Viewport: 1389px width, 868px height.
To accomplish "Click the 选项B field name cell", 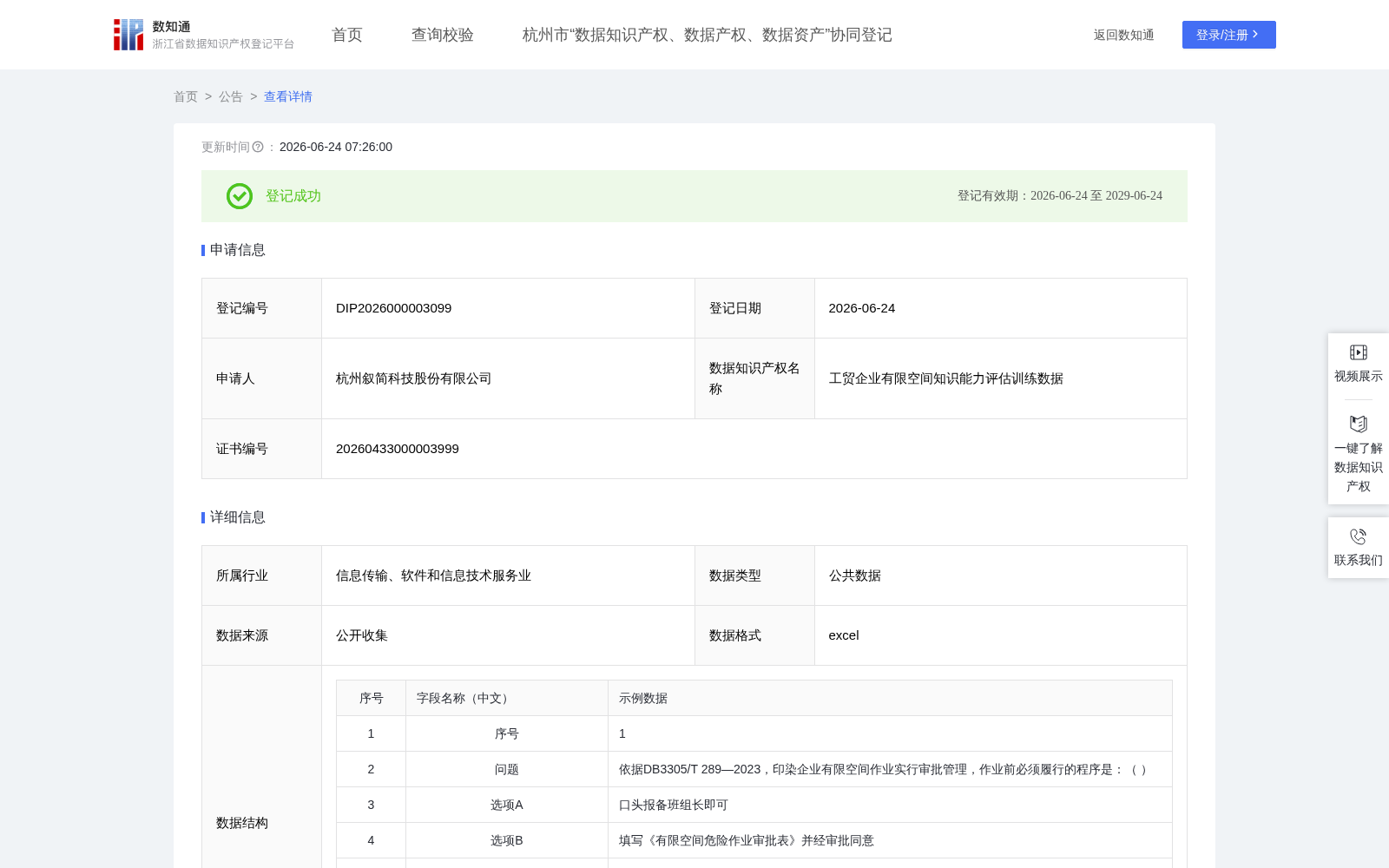I will pos(507,840).
